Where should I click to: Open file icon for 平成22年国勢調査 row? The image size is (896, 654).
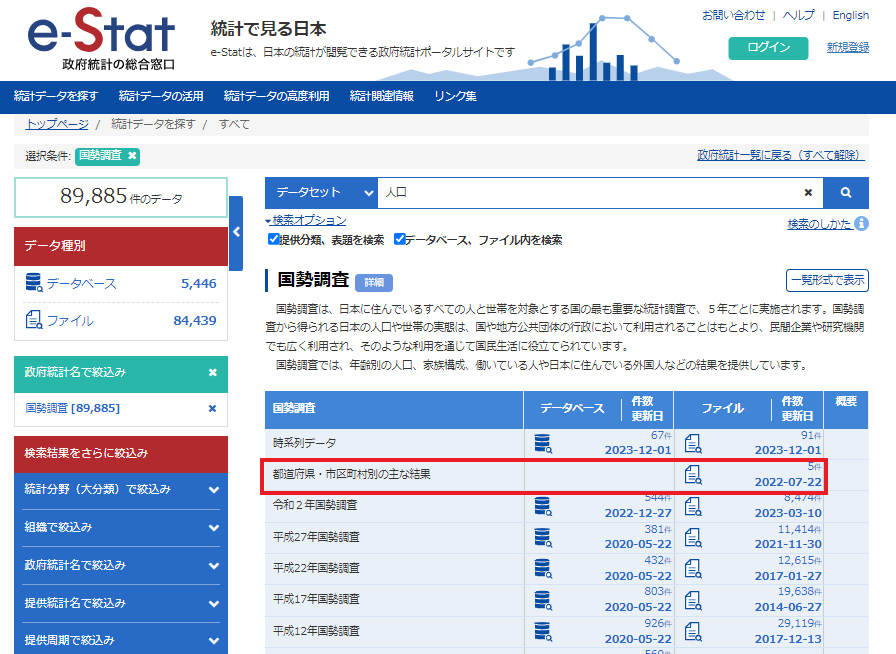(x=693, y=568)
